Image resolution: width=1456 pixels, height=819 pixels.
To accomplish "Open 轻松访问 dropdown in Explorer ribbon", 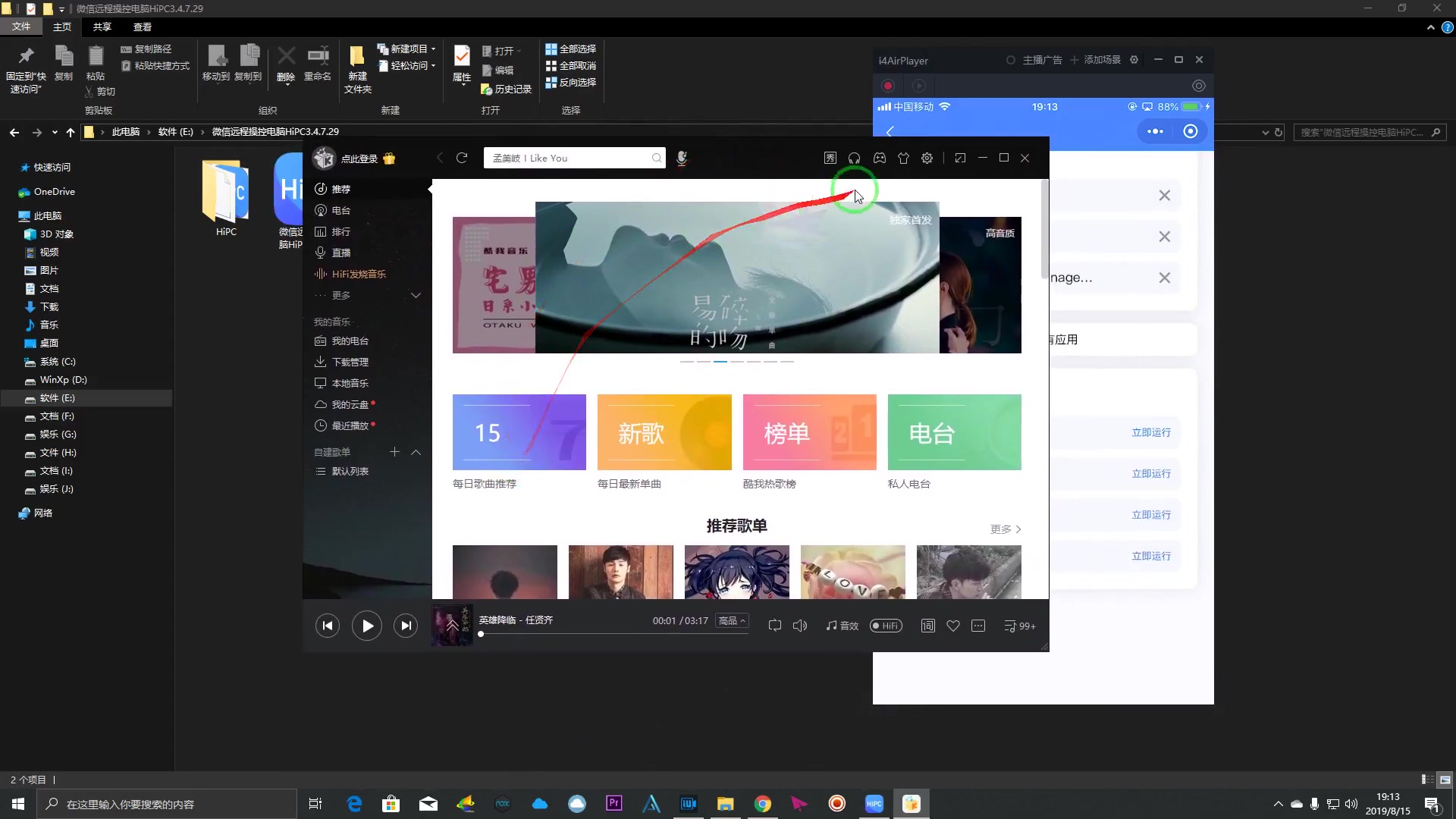I will click(407, 65).
